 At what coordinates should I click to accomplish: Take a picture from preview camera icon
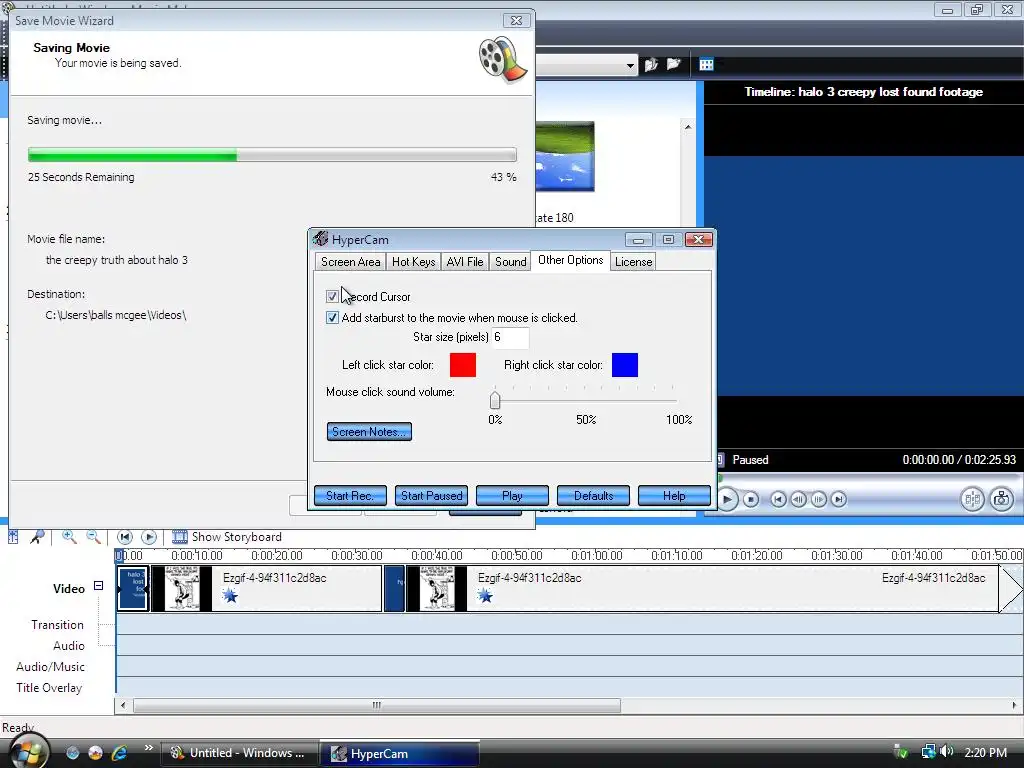point(1001,500)
